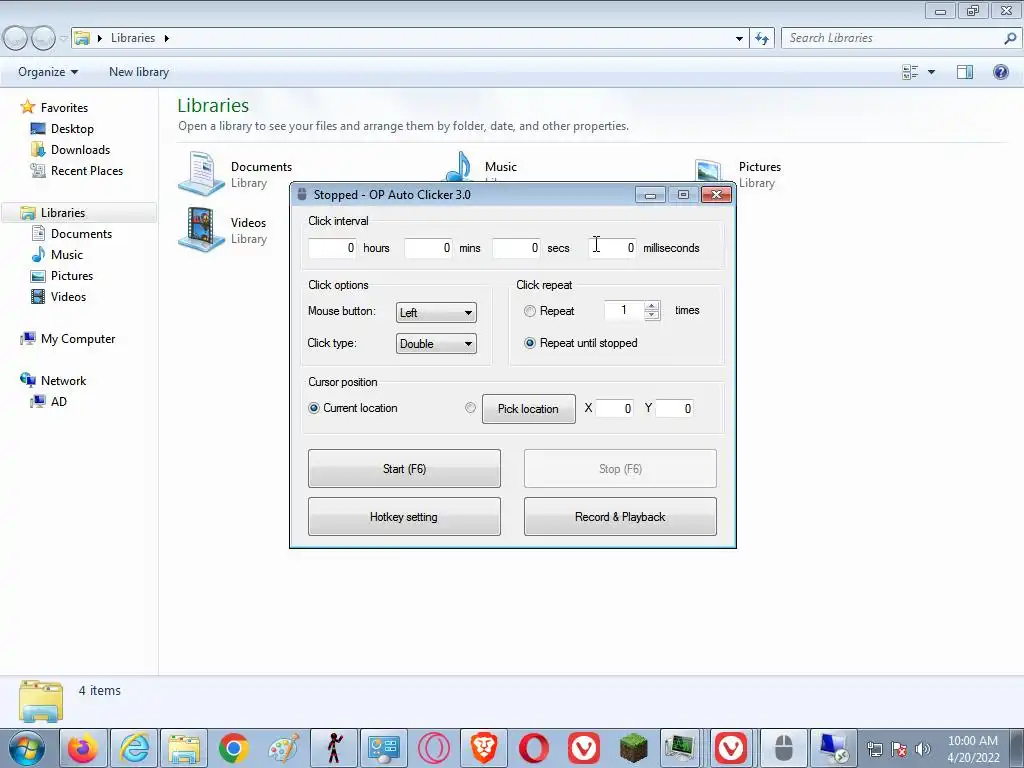Click the Explorer help question mark icon
The height and width of the screenshot is (768, 1024).
pos(1000,72)
